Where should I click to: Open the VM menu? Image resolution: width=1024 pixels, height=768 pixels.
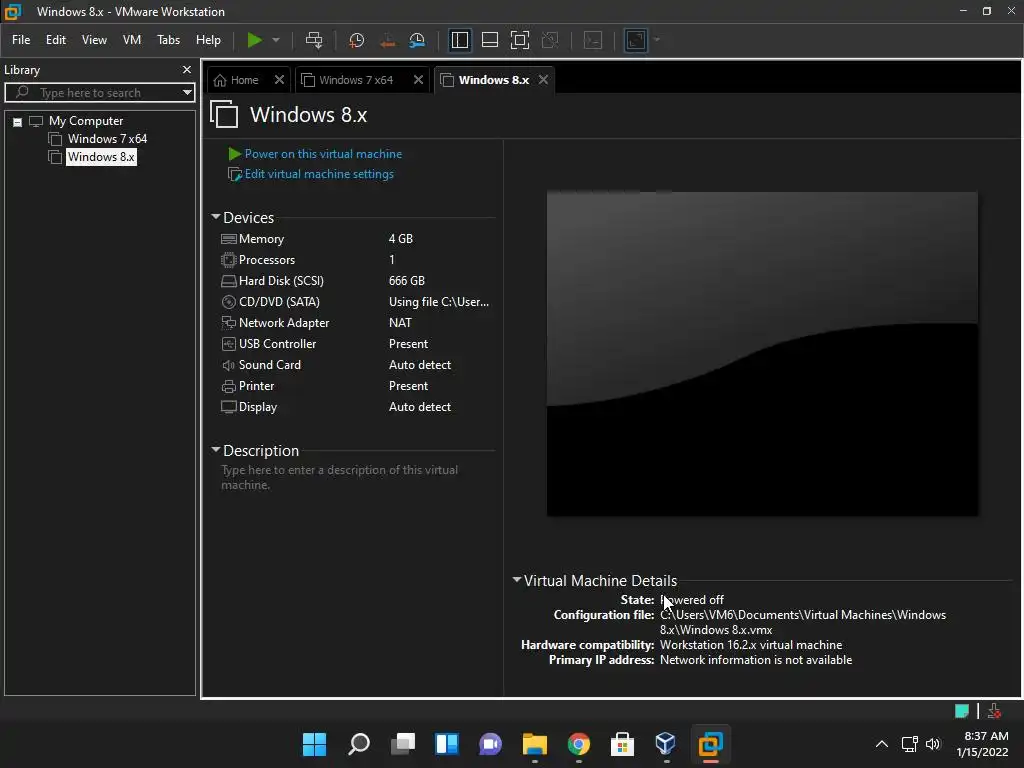click(x=132, y=40)
